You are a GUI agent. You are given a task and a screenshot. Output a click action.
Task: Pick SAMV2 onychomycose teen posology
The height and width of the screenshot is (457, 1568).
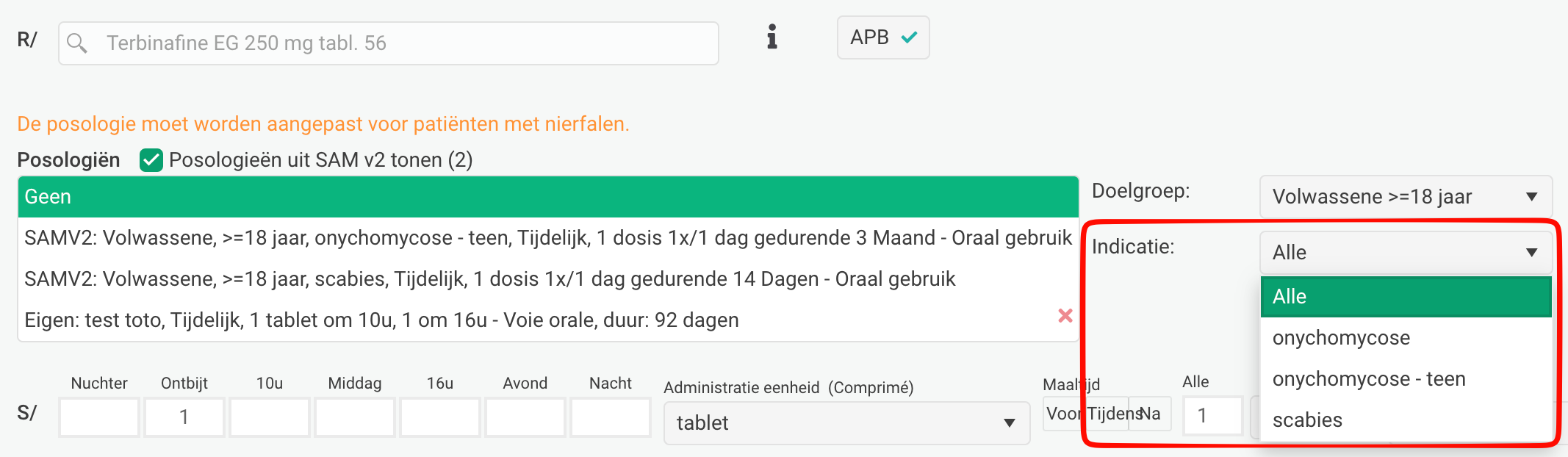[547, 238]
